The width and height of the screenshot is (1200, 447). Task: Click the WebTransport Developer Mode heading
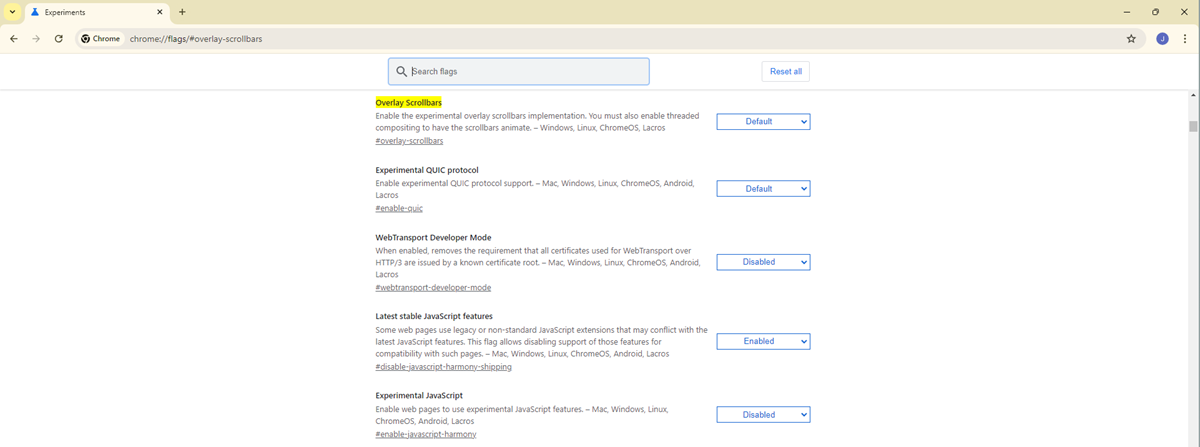(433, 237)
